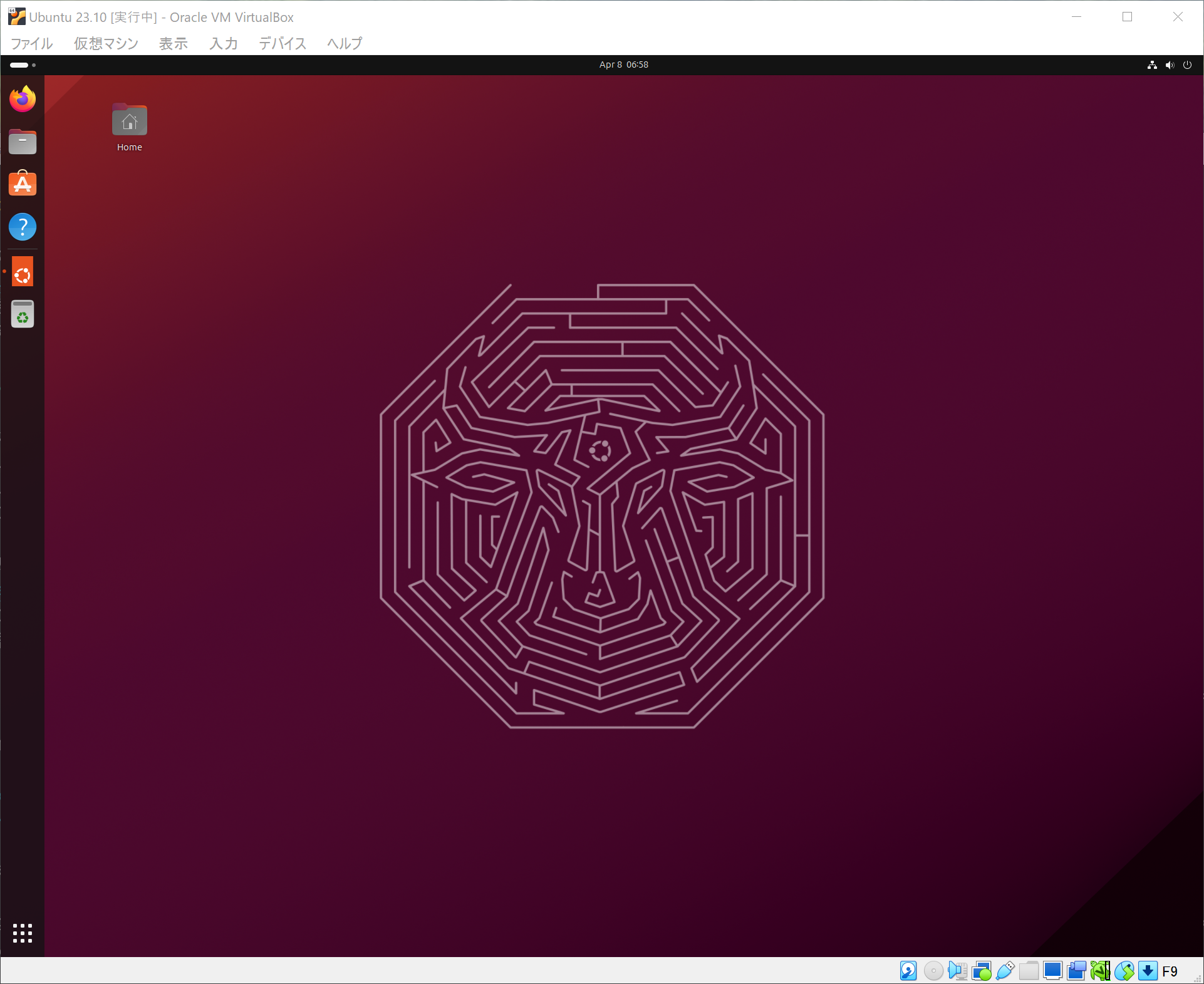Image resolution: width=1204 pixels, height=984 pixels.
Task: Open the Apr 8 06:58 clock menu
Action: pyautogui.click(x=623, y=65)
